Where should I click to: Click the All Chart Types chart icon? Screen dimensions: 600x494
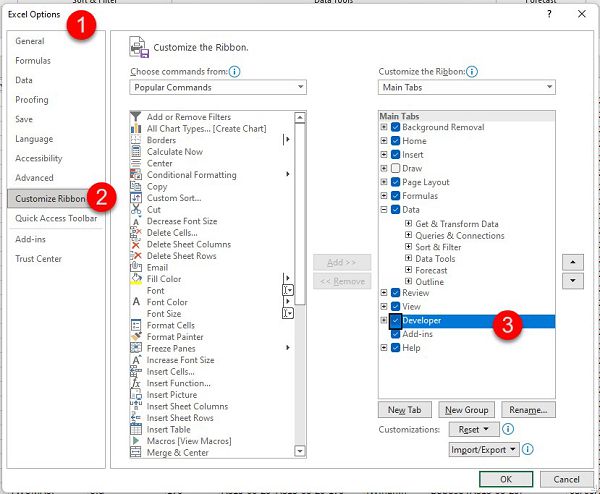tap(135, 128)
